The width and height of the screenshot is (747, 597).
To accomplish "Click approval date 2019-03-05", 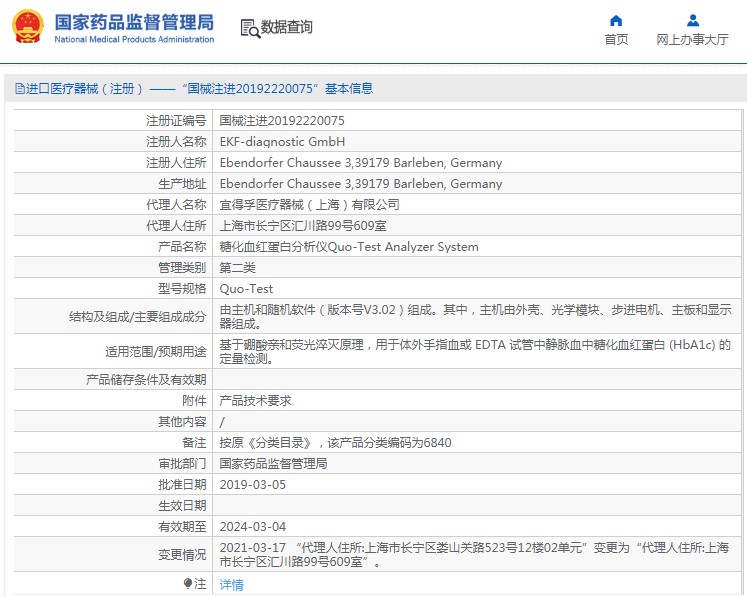I will pos(252,484).
